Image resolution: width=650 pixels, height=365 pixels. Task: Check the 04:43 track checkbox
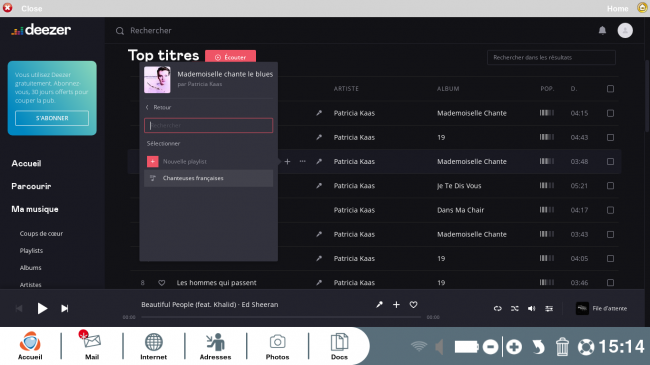click(610, 137)
